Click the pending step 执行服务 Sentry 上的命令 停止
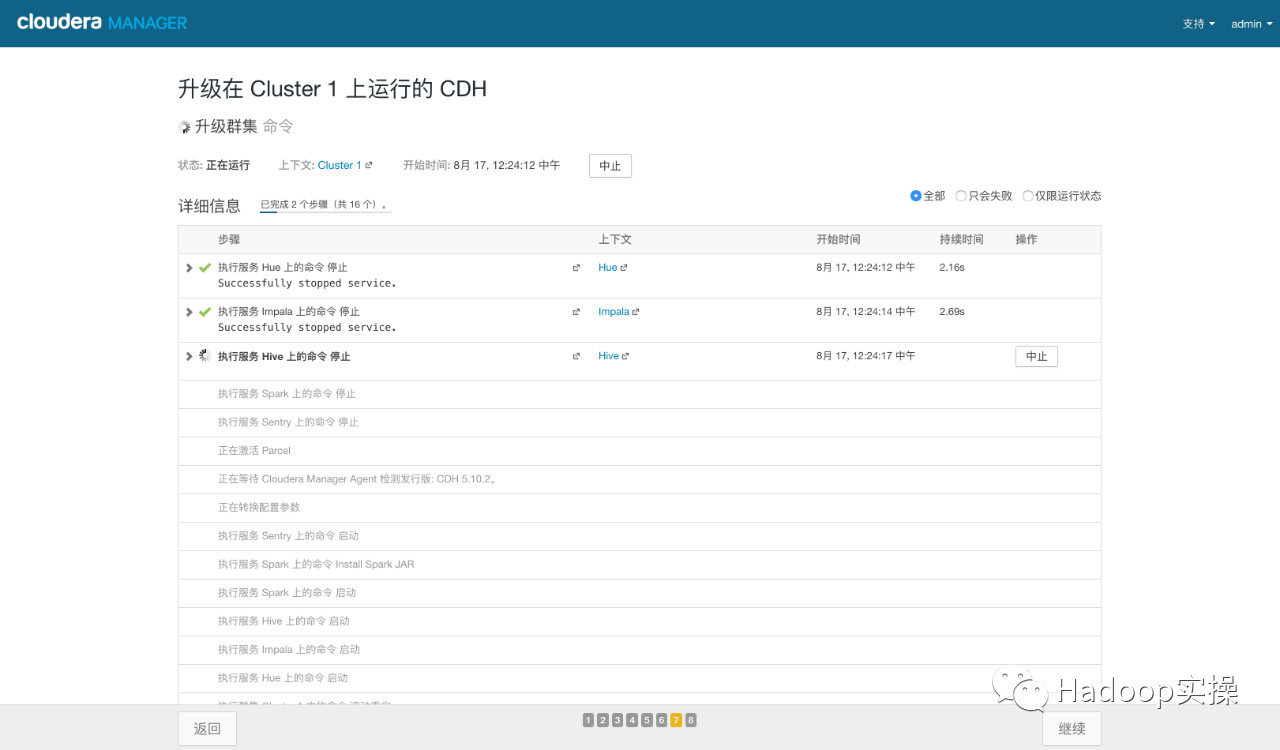This screenshot has height=750, width=1280. 288,422
